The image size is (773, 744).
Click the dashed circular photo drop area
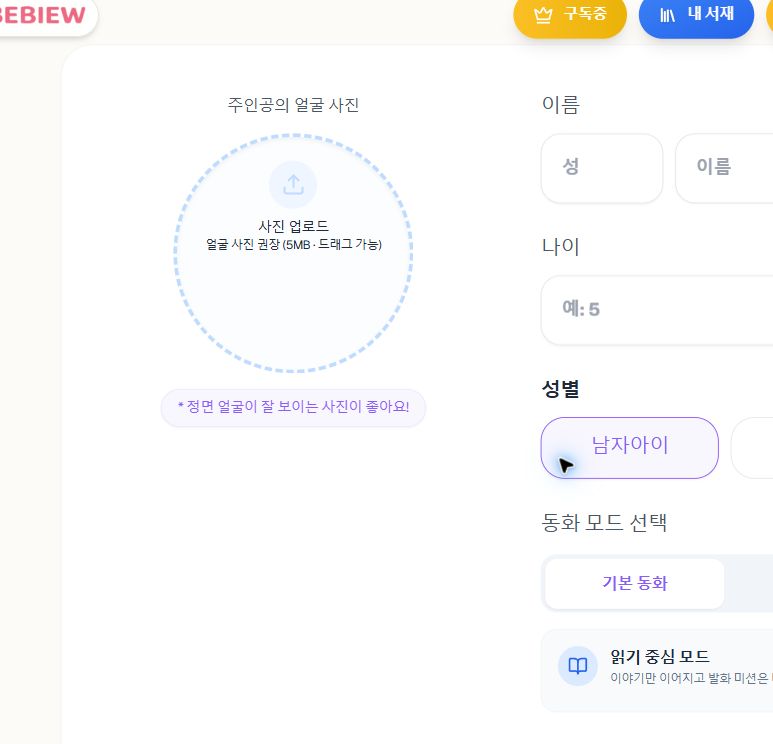point(293,252)
